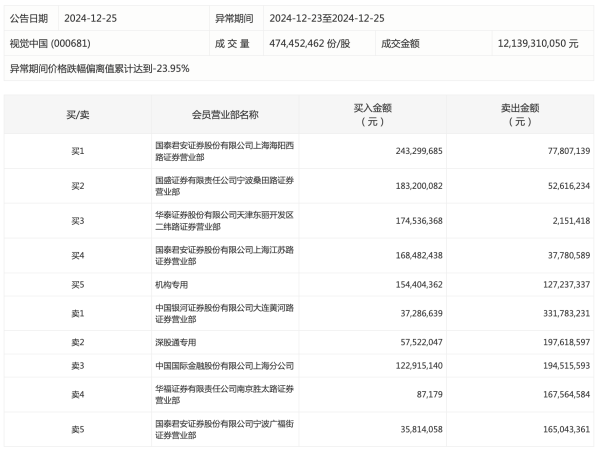Click the 公告日期 label

pyautogui.click(x=29, y=18)
